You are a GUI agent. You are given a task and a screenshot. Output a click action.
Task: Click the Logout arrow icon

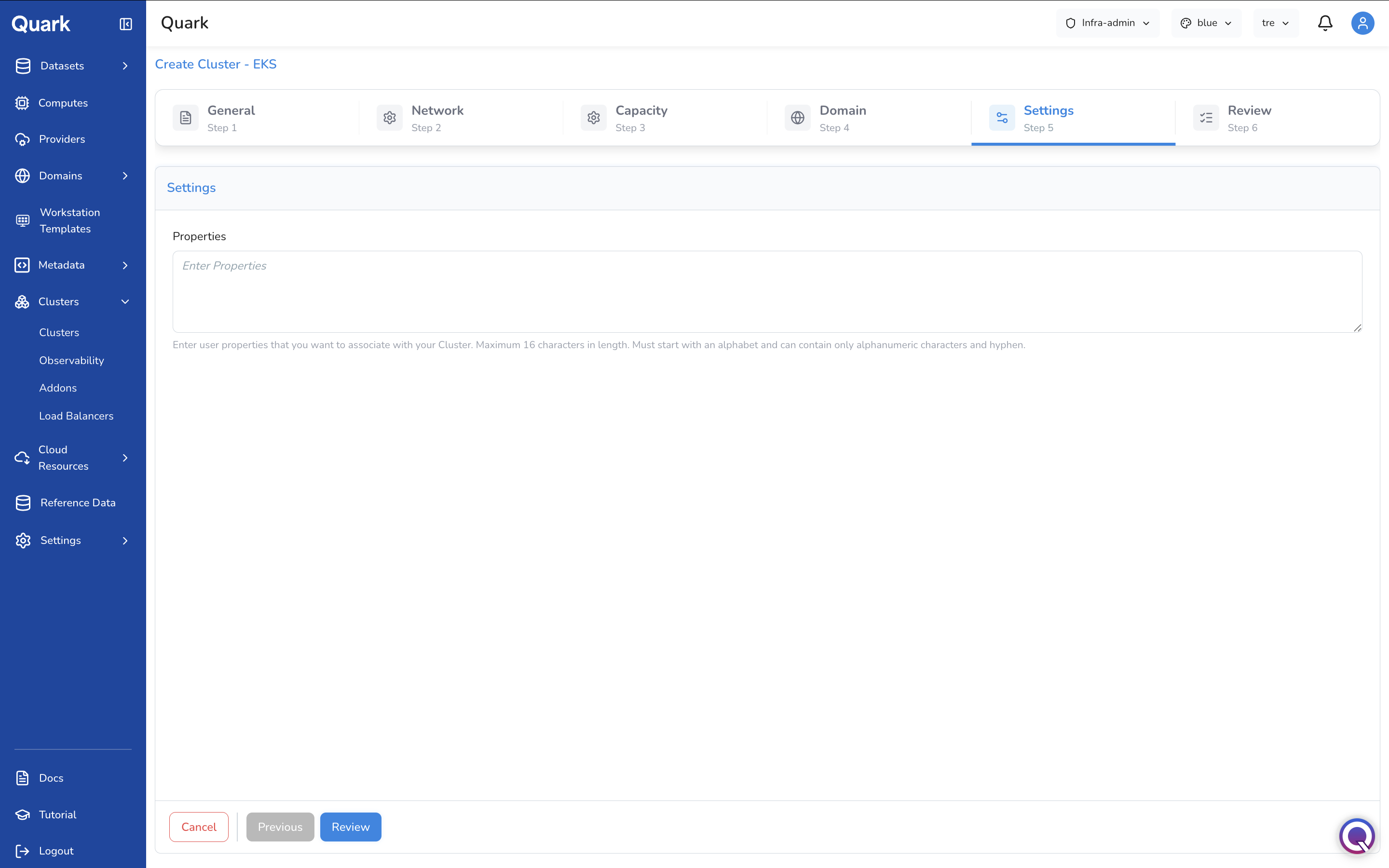(x=22, y=851)
